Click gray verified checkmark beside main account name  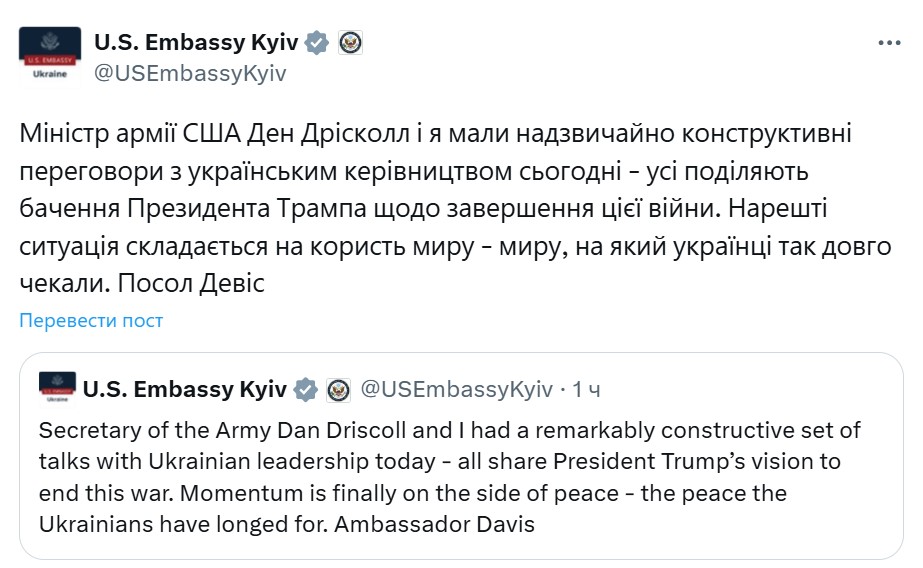(x=317, y=42)
